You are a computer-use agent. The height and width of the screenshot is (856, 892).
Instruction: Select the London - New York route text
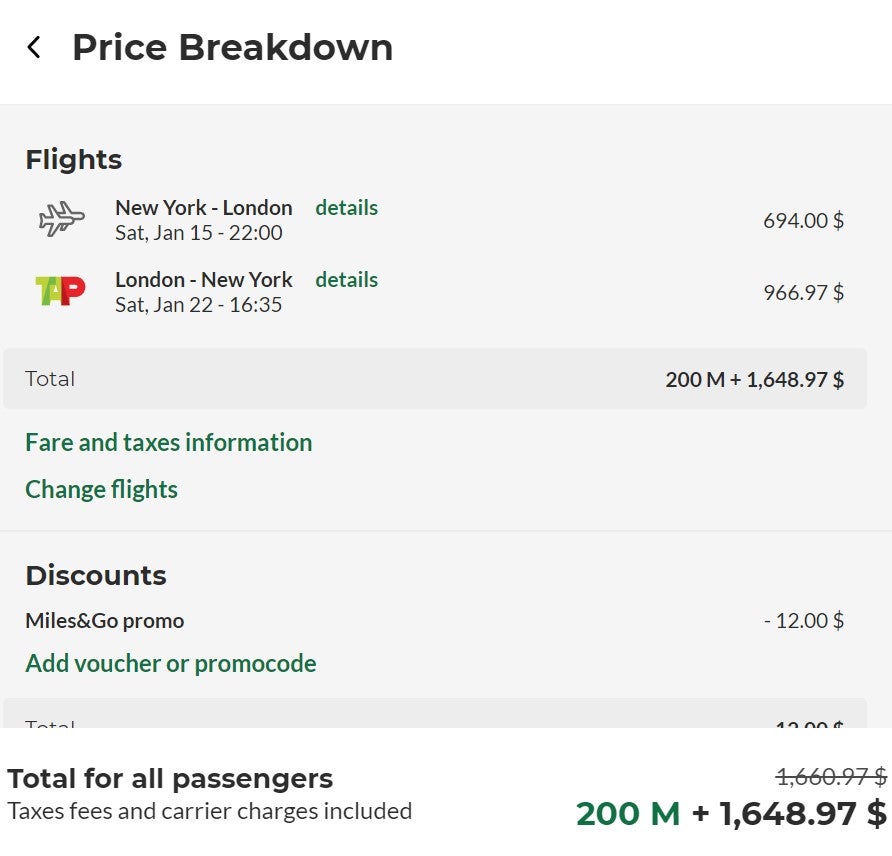pos(204,280)
